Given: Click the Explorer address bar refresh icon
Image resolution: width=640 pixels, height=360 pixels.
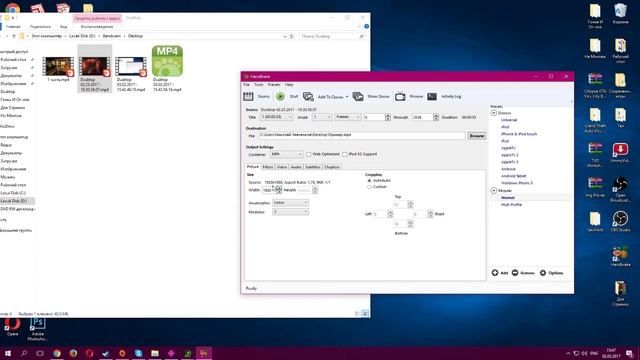Looking at the screenshot, I should coord(291,36).
